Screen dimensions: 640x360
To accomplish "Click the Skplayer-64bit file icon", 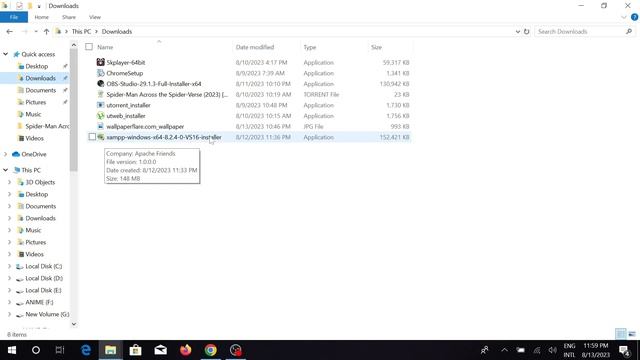I will tap(100, 62).
